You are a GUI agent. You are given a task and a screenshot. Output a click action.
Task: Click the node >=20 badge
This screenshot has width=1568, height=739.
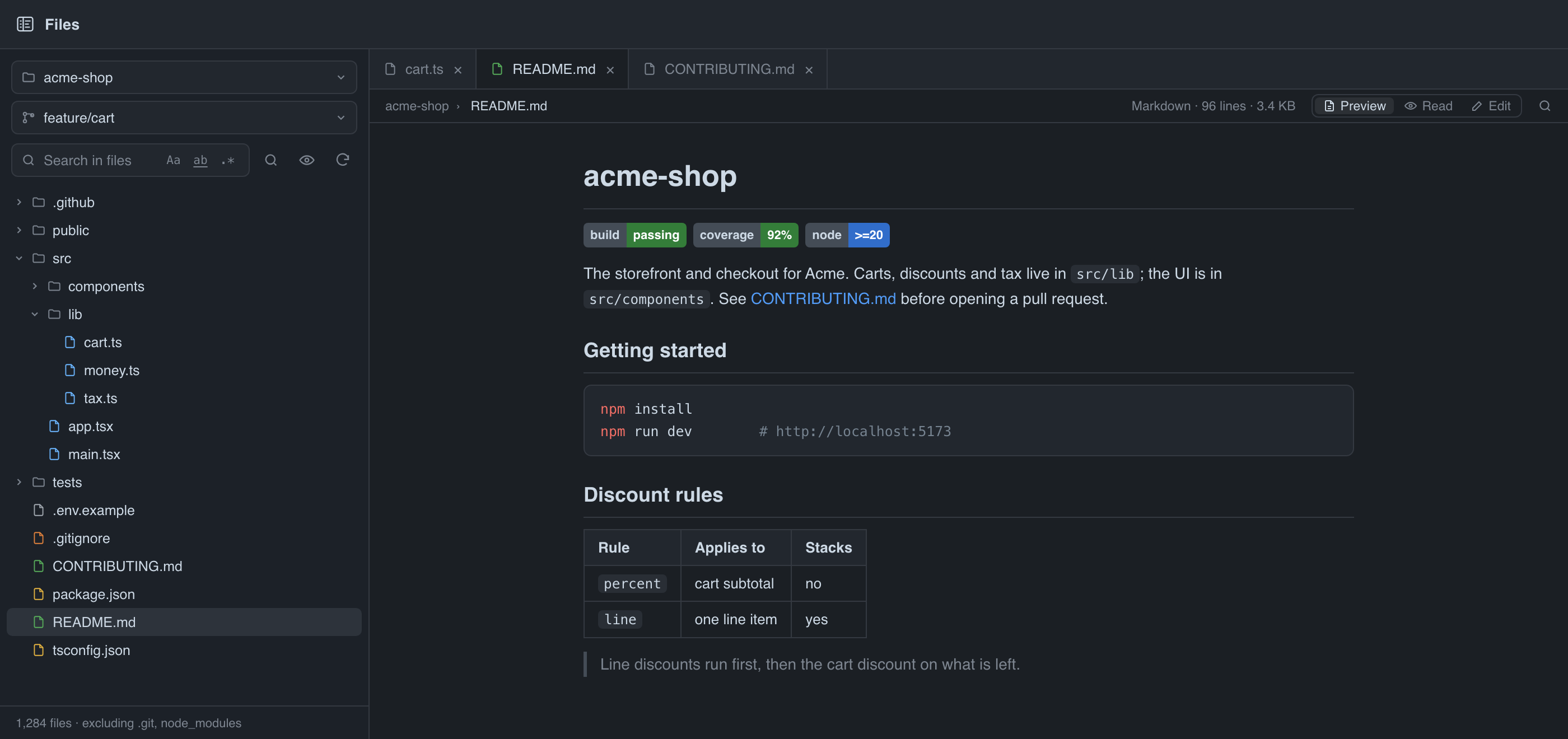click(x=847, y=235)
